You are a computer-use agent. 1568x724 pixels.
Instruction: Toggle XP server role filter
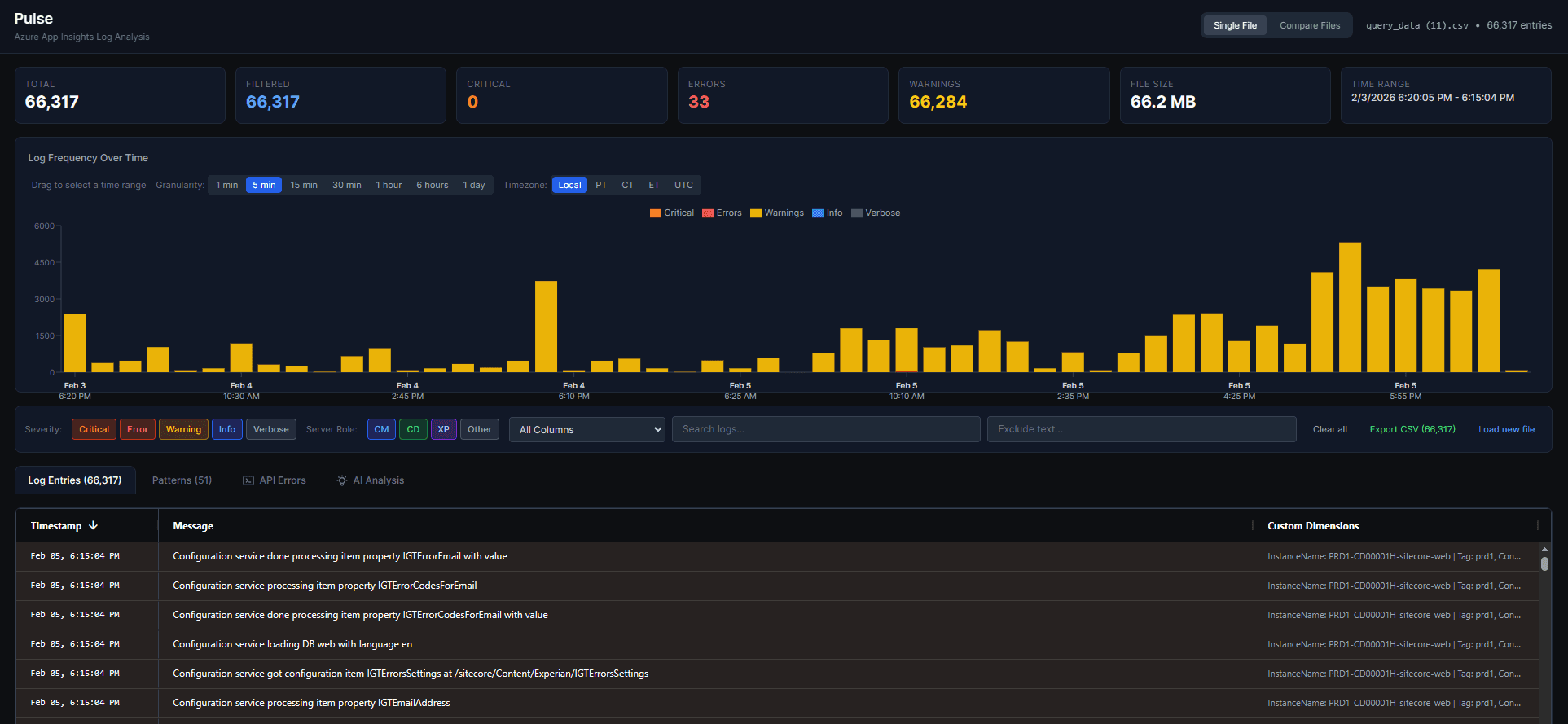[x=444, y=429]
